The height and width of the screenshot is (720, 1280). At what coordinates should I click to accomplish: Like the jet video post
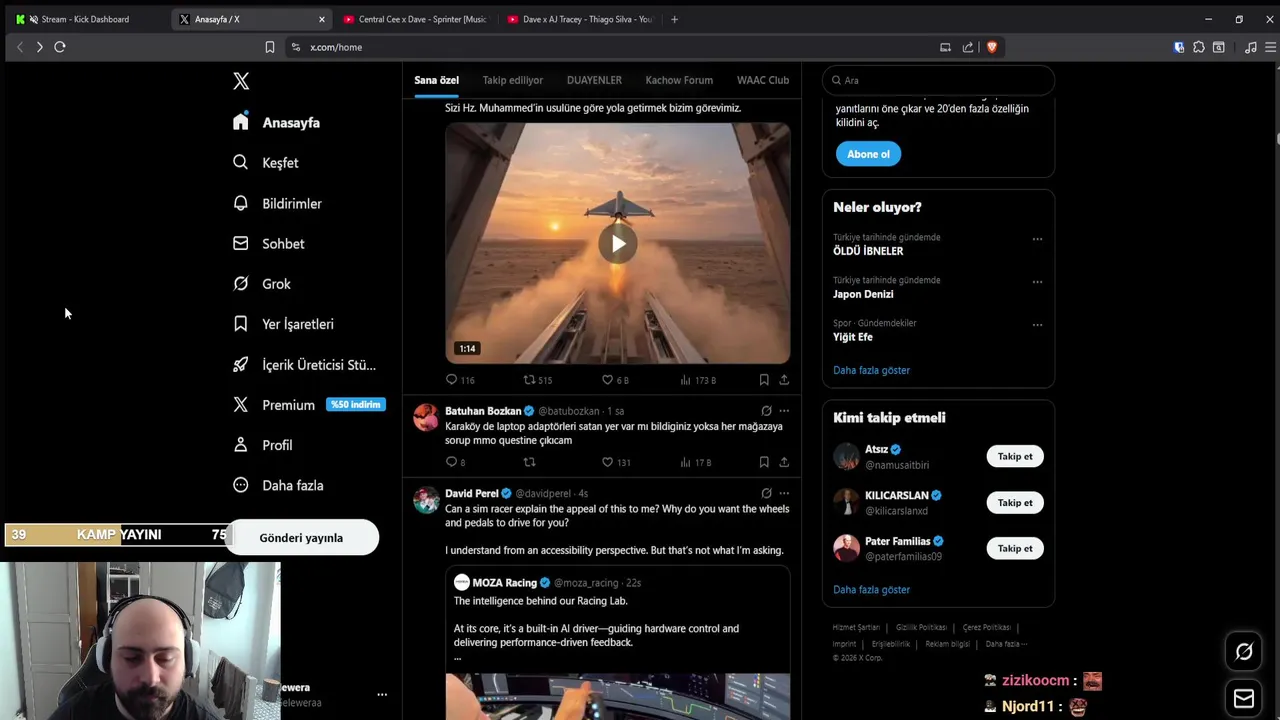coord(615,380)
